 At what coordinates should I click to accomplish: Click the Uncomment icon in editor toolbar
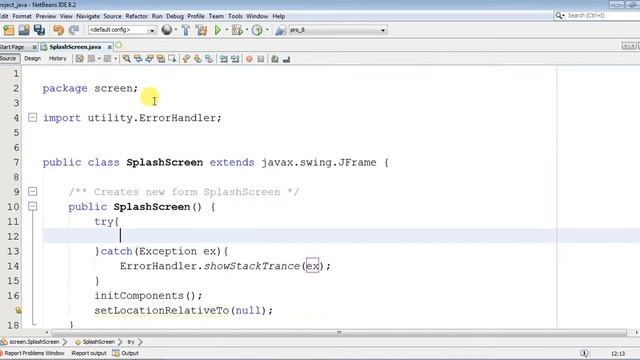click(286, 59)
